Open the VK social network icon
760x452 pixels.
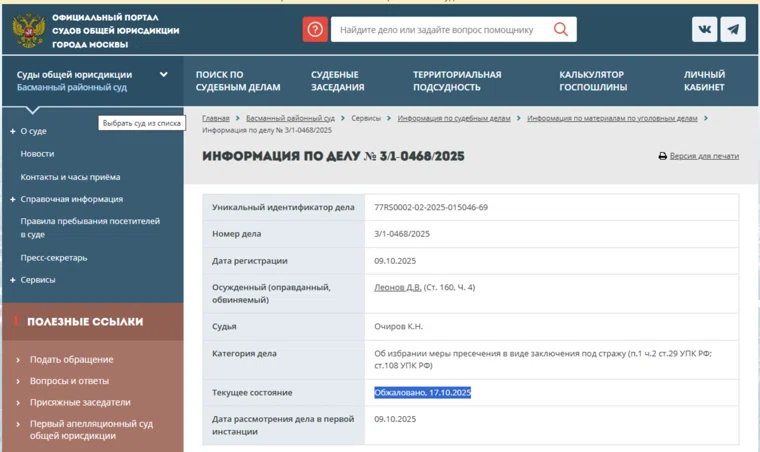point(704,30)
